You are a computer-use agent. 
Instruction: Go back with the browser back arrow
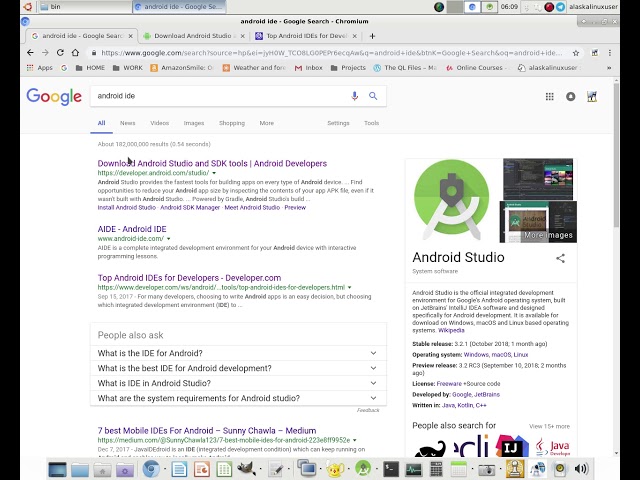pyautogui.click(x=30, y=53)
